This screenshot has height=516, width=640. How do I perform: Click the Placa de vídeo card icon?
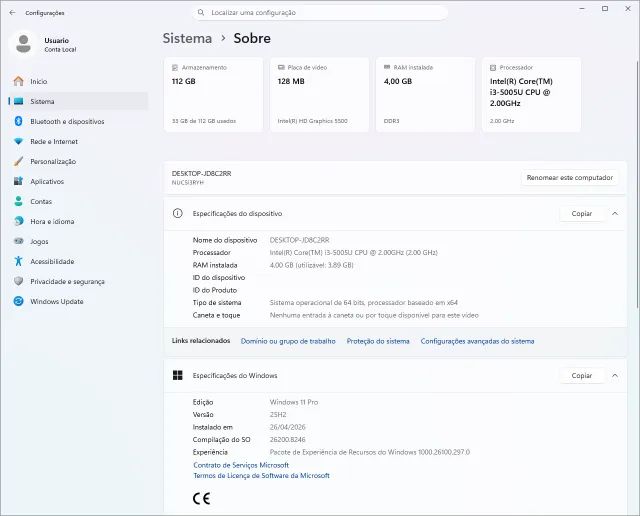pyautogui.click(x=281, y=67)
